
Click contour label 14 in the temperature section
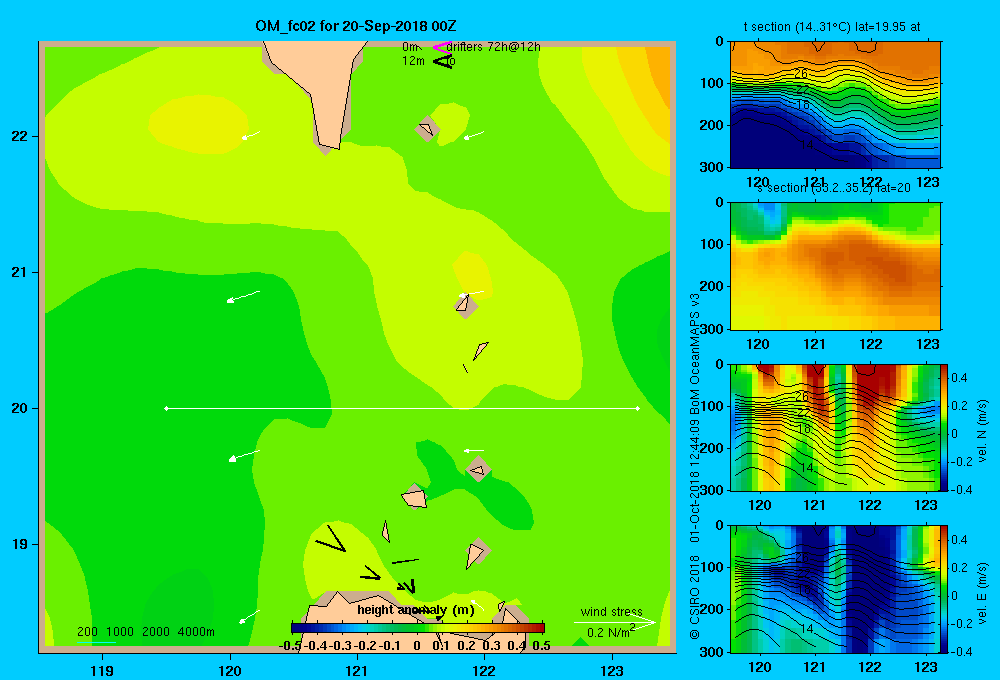tap(807, 145)
